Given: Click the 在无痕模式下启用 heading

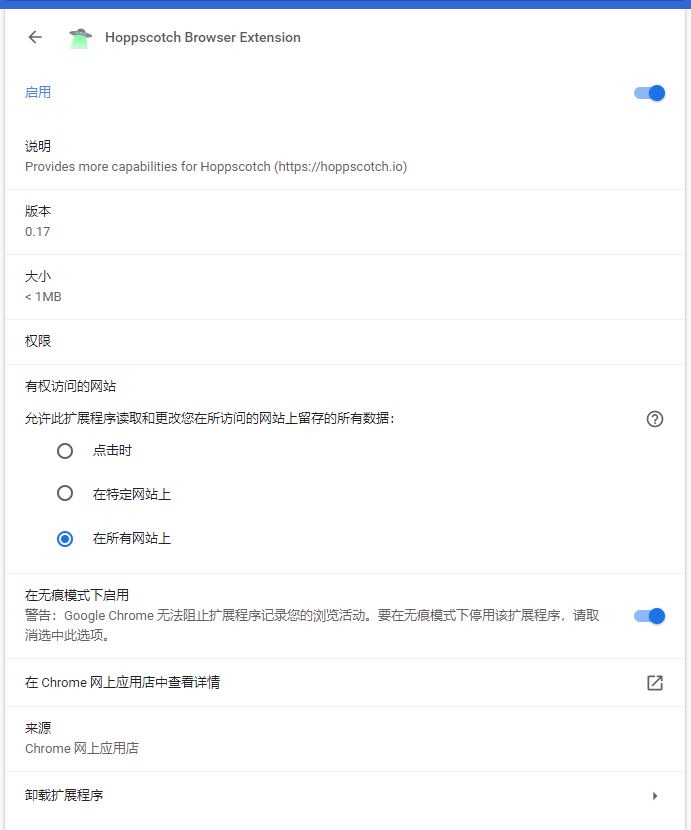Looking at the screenshot, I should 77,595.
